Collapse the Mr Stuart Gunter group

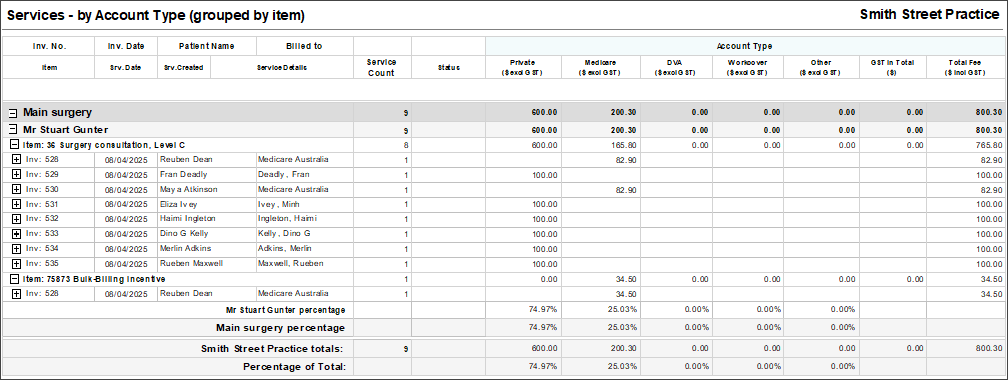[x=13, y=130]
